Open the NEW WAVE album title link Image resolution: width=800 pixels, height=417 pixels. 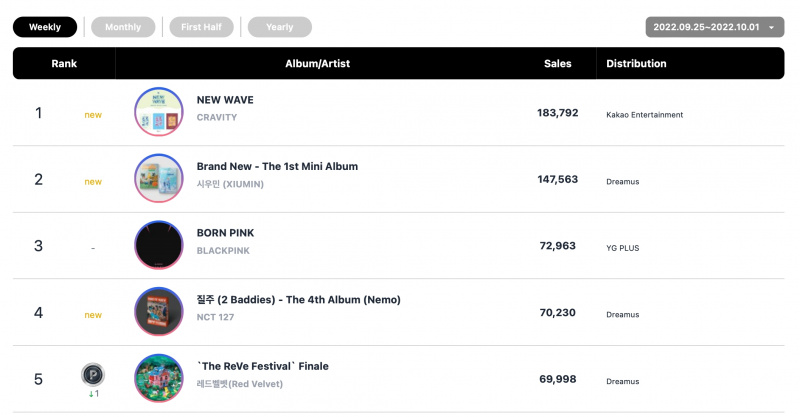225,100
